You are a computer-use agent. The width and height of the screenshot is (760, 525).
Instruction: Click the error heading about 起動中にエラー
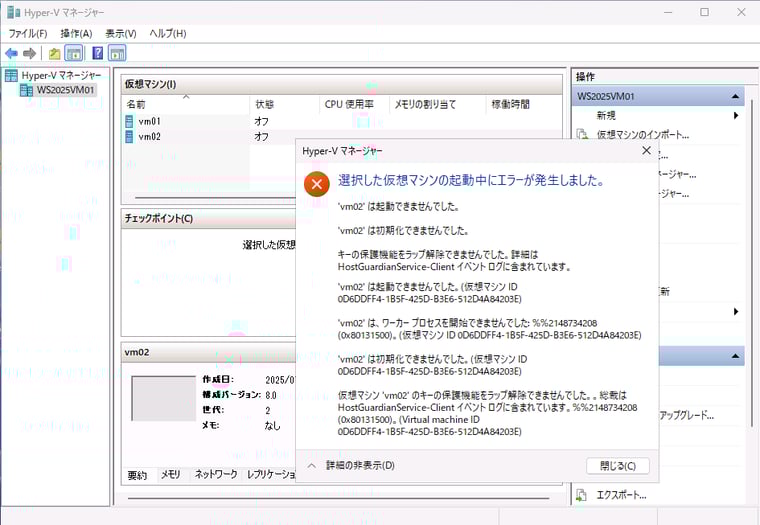[472, 180]
